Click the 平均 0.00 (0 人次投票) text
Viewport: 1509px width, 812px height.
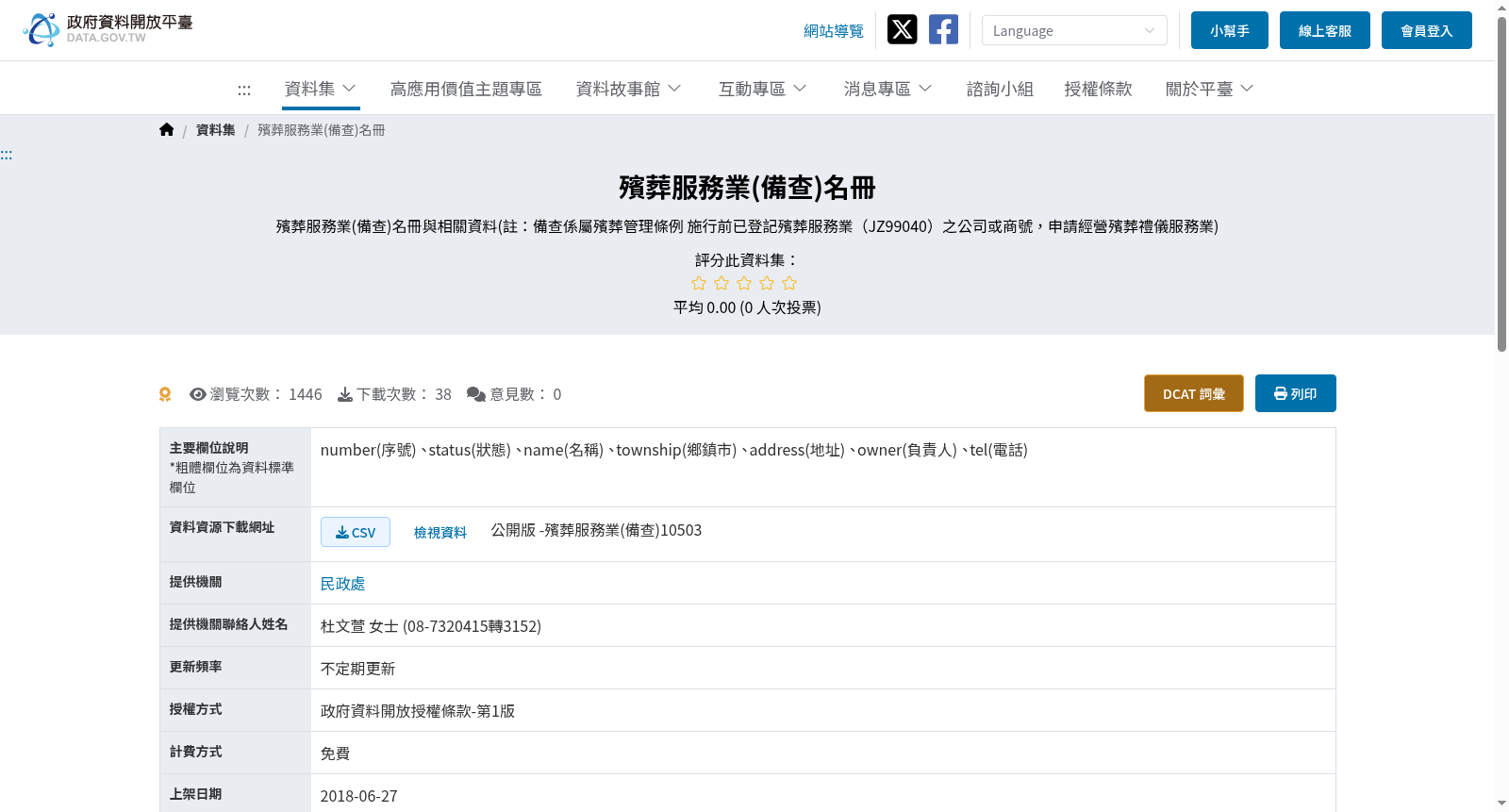click(747, 307)
